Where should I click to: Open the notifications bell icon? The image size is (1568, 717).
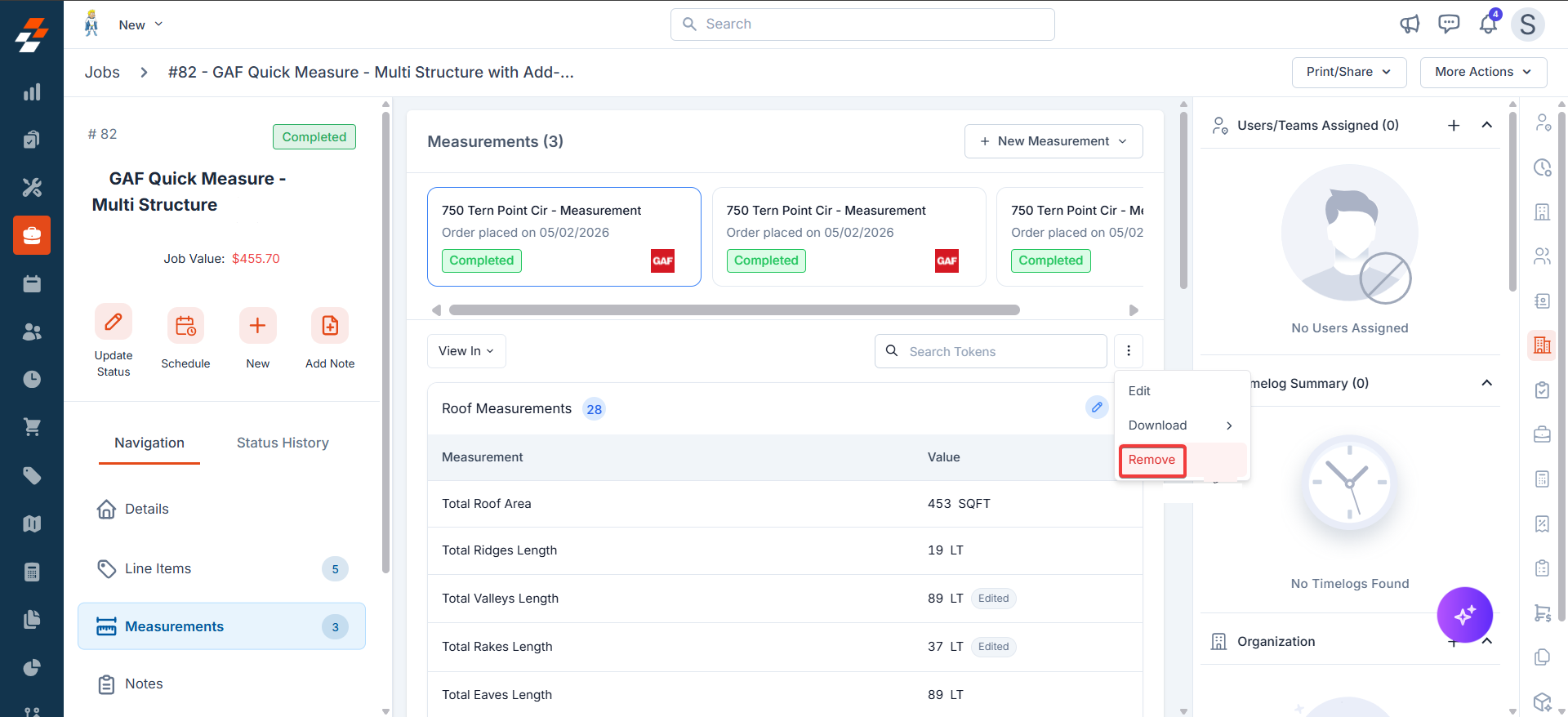click(1489, 24)
